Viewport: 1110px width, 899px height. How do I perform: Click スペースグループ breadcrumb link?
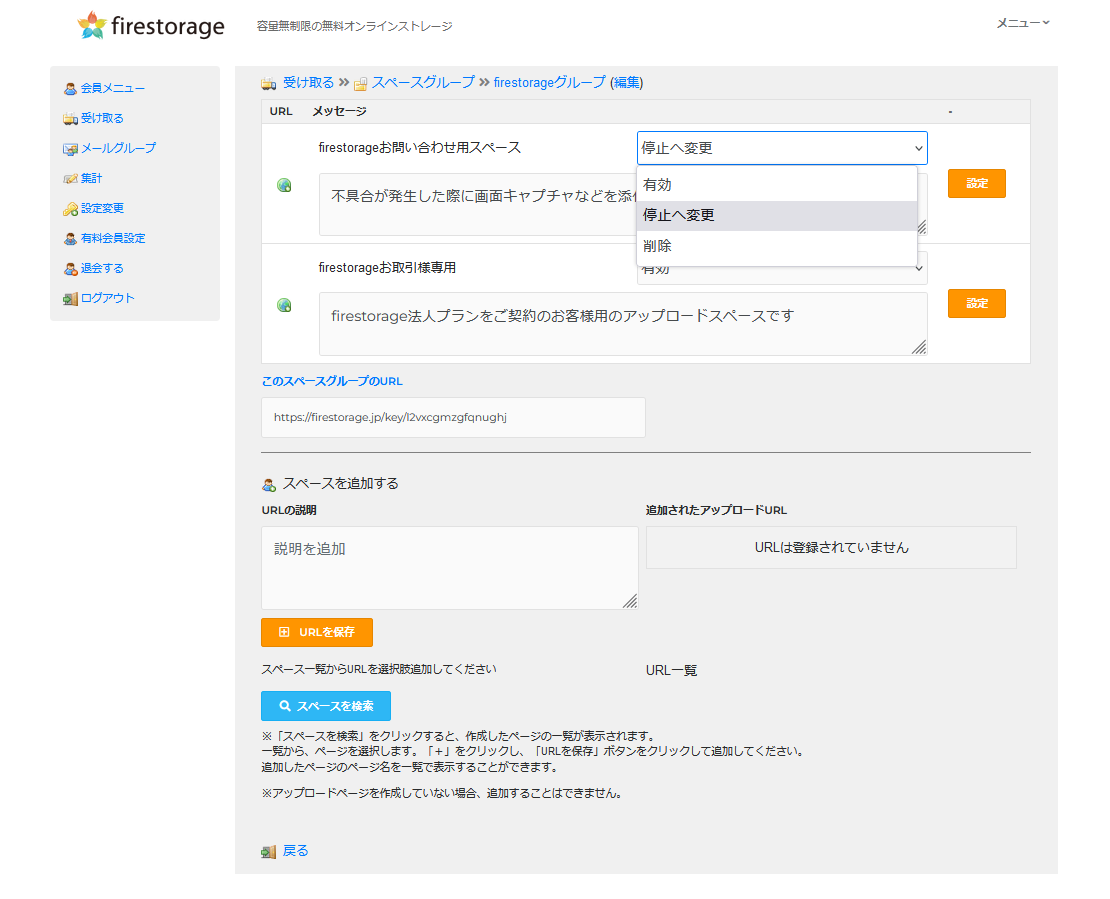pos(423,83)
